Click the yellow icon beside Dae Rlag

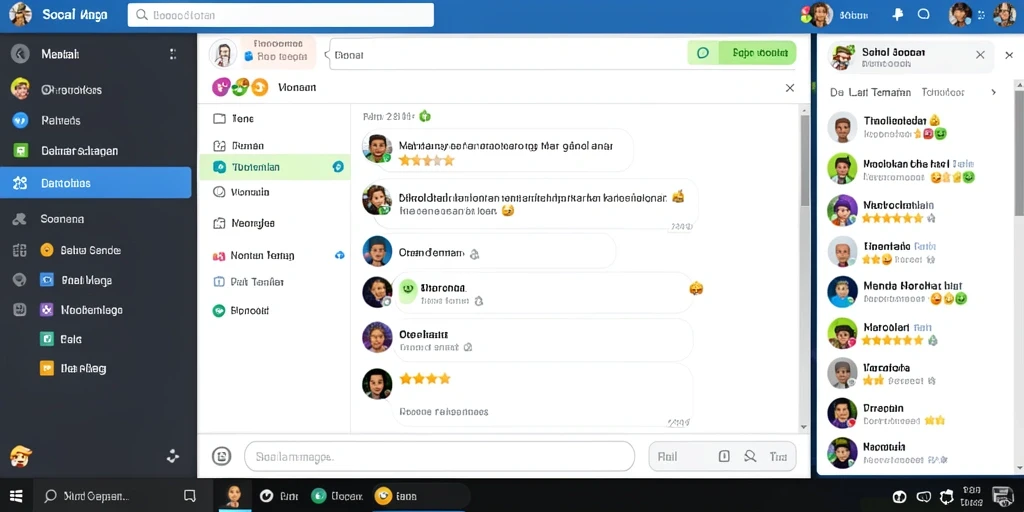pyautogui.click(x=46, y=368)
